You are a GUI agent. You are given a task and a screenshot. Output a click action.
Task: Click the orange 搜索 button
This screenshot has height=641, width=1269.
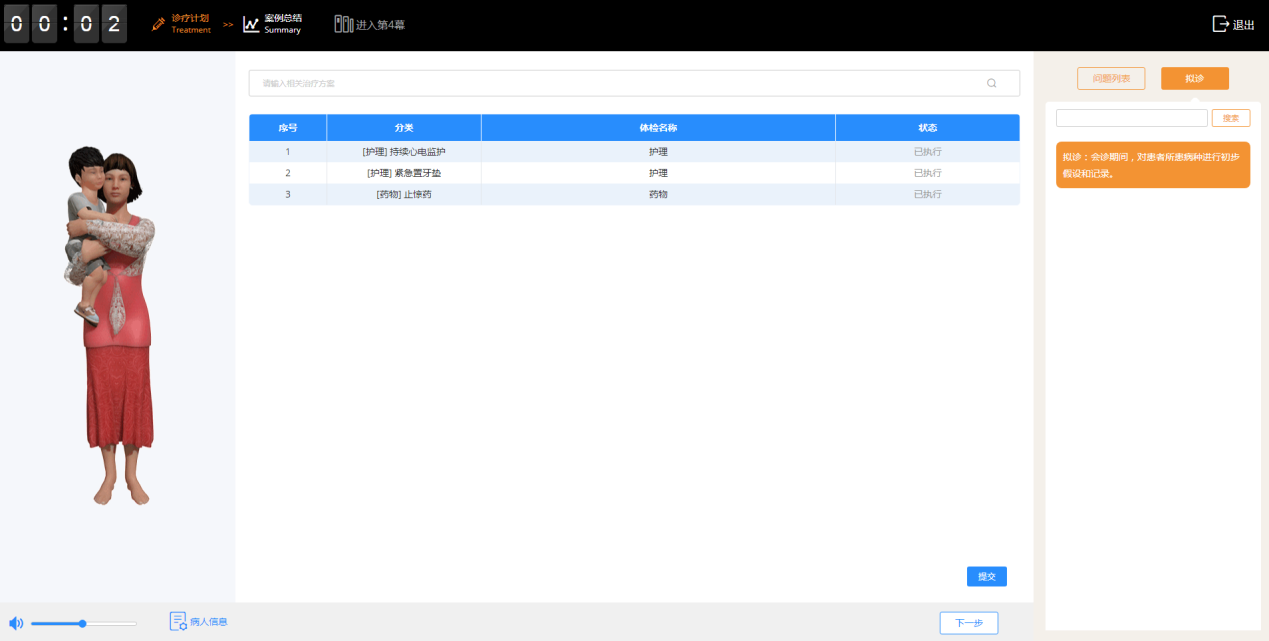[x=1230, y=118]
